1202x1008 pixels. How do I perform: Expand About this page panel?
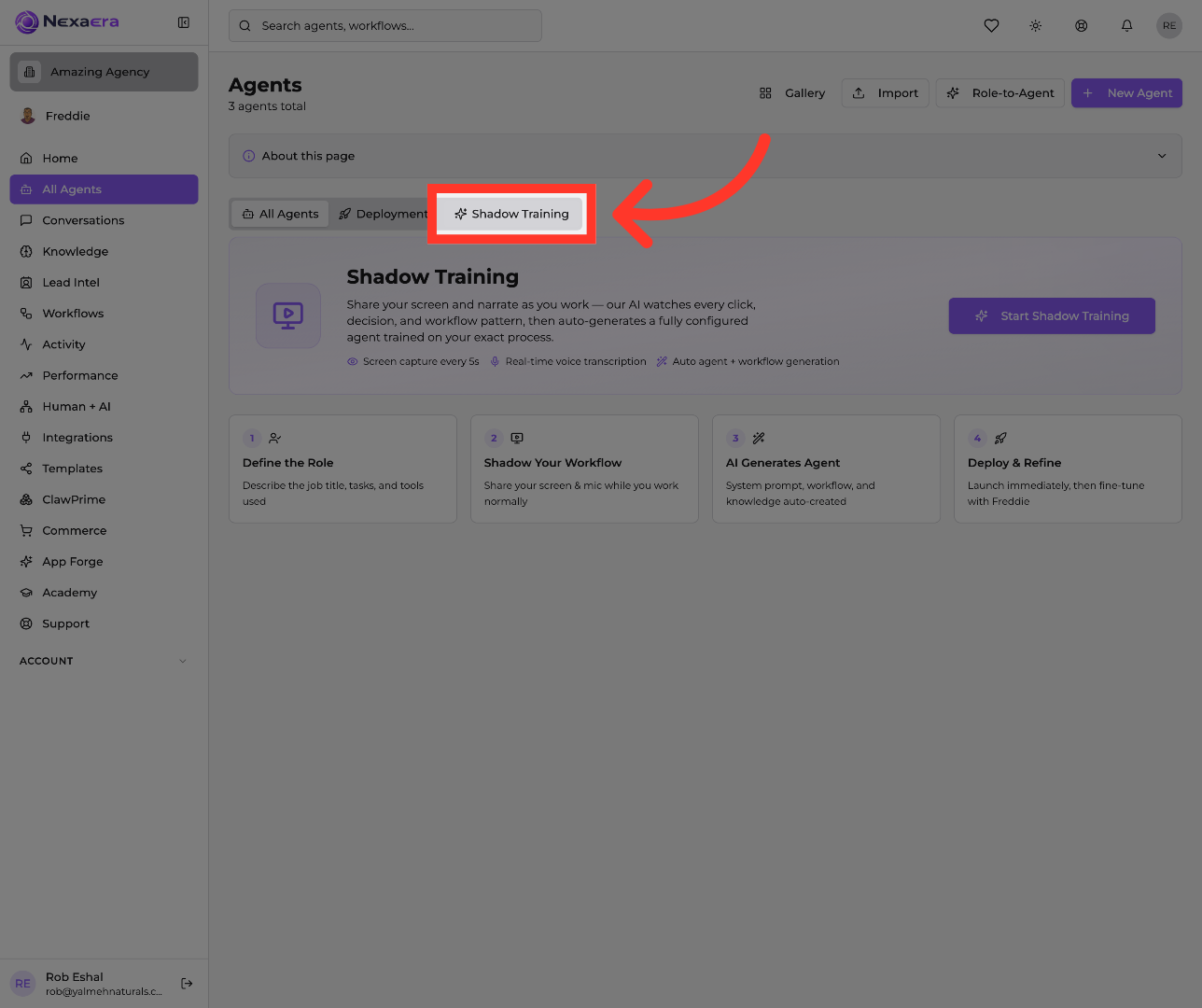point(706,156)
